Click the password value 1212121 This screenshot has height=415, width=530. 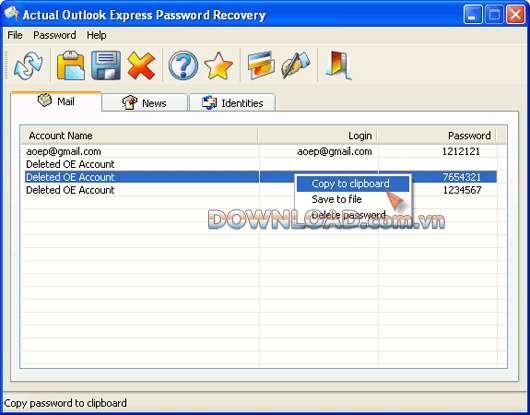(x=461, y=151)
